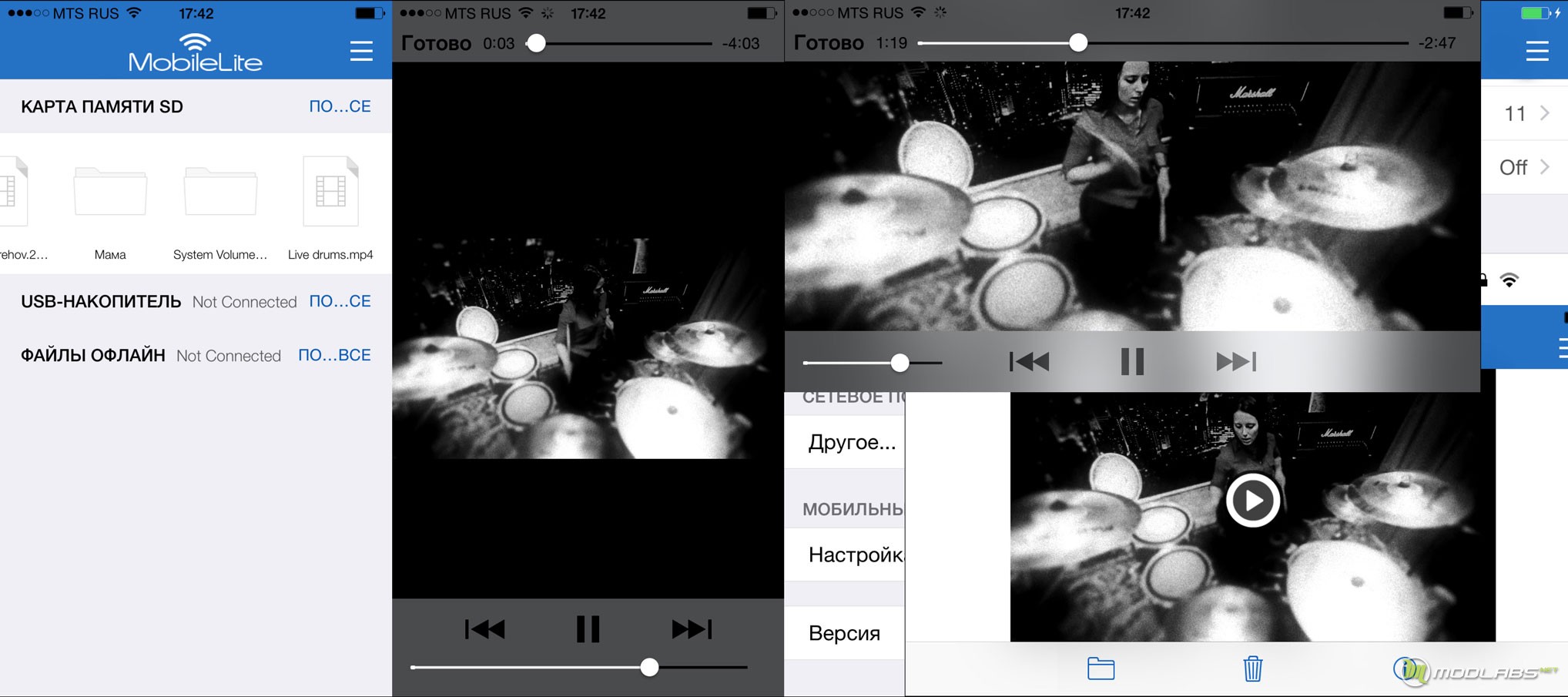
Task: Open Другое... settings row
Action: click(845, 442)
